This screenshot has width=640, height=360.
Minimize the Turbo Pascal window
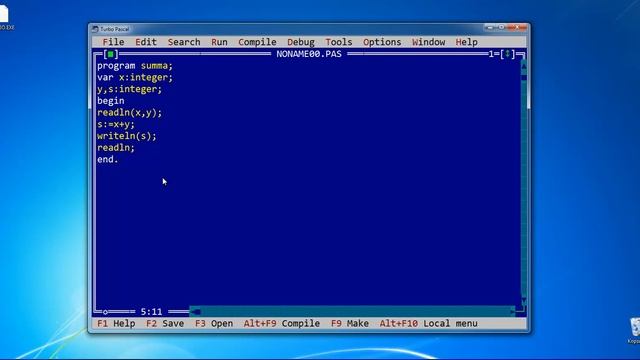click(x=490, y=27)
